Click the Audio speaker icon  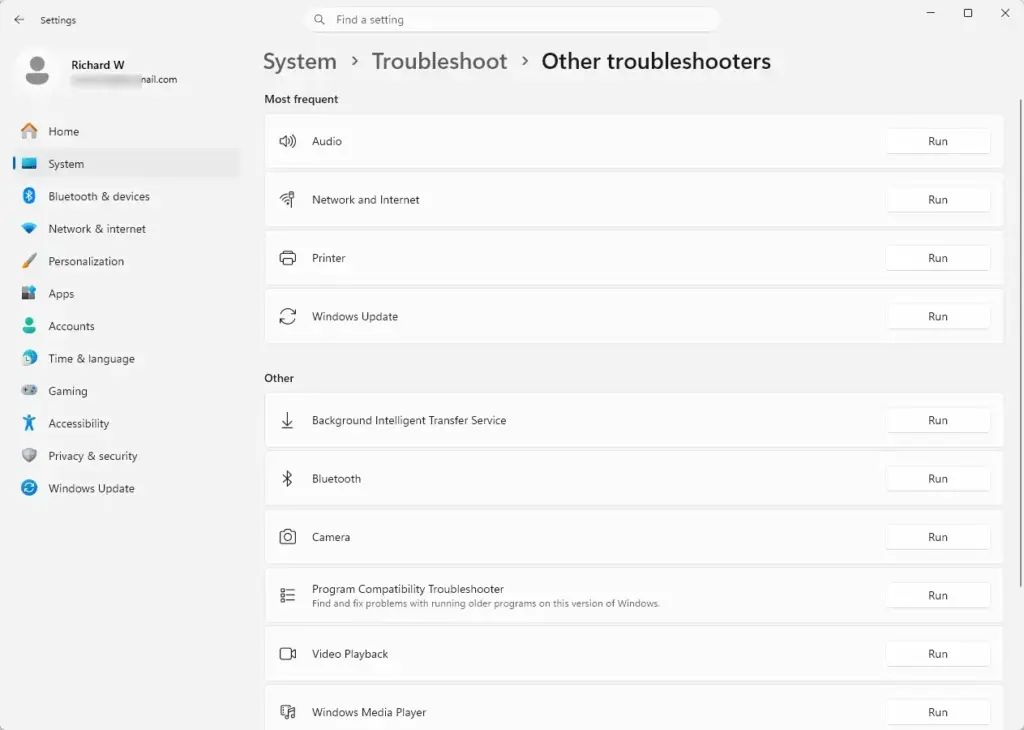click(287, 141)
